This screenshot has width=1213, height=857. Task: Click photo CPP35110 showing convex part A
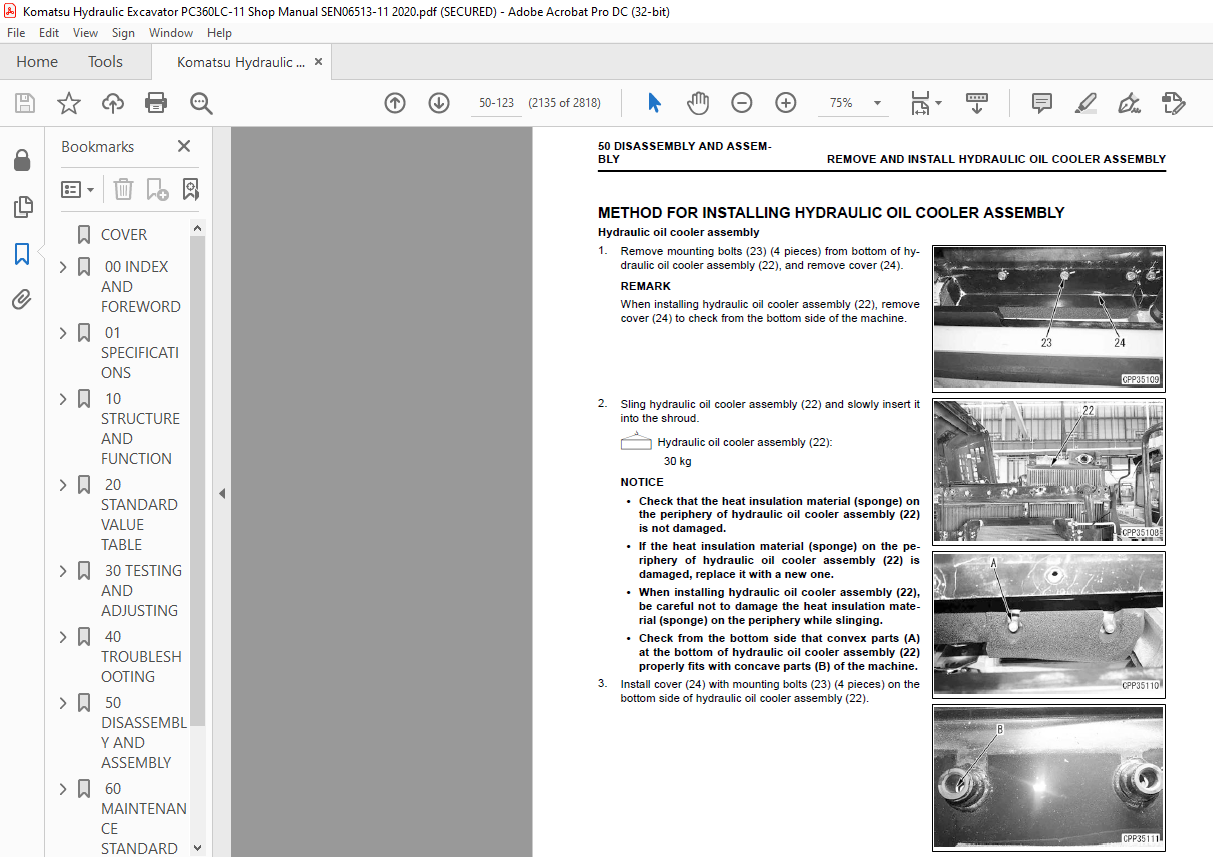click(1048, 624)
